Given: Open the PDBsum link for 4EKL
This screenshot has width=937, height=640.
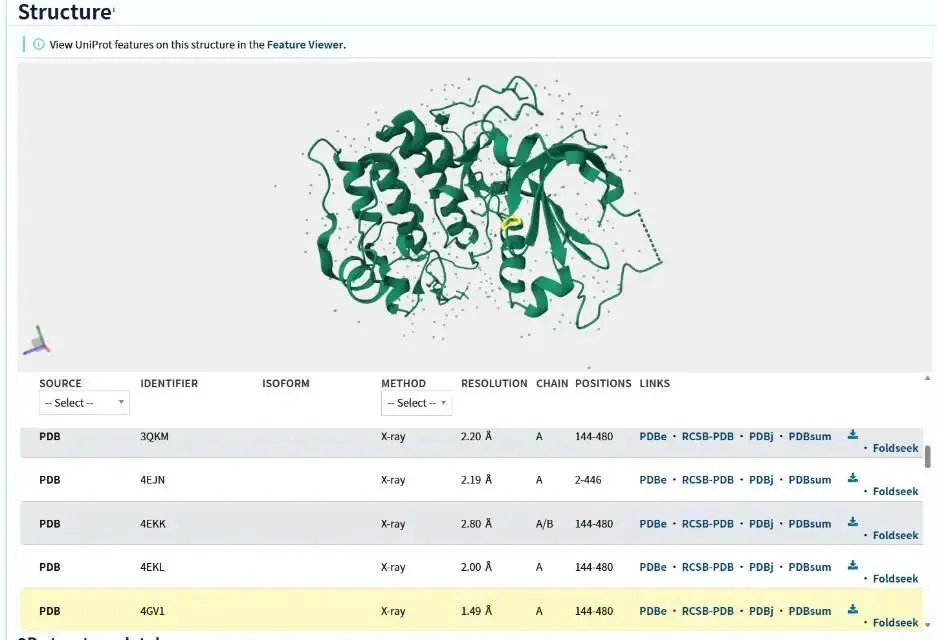Looking at the screenshot, I should tap(809, 567).
